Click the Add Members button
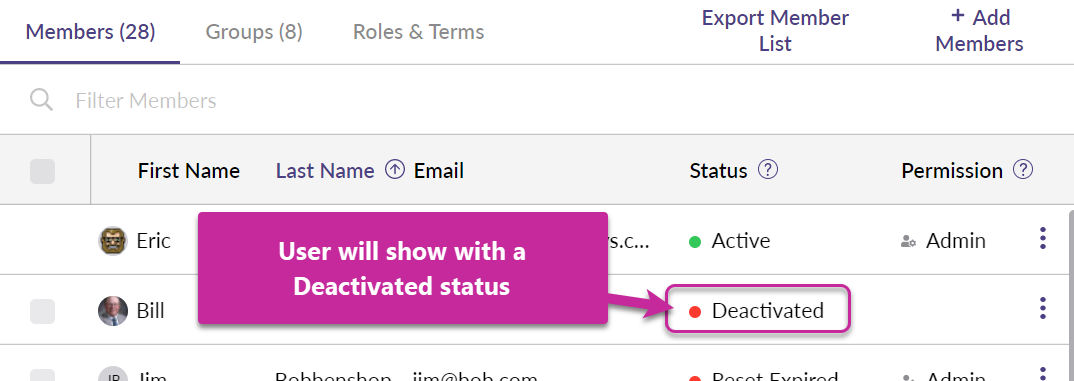The width and height of the screenshot is (1074, 381). [979, 31]
